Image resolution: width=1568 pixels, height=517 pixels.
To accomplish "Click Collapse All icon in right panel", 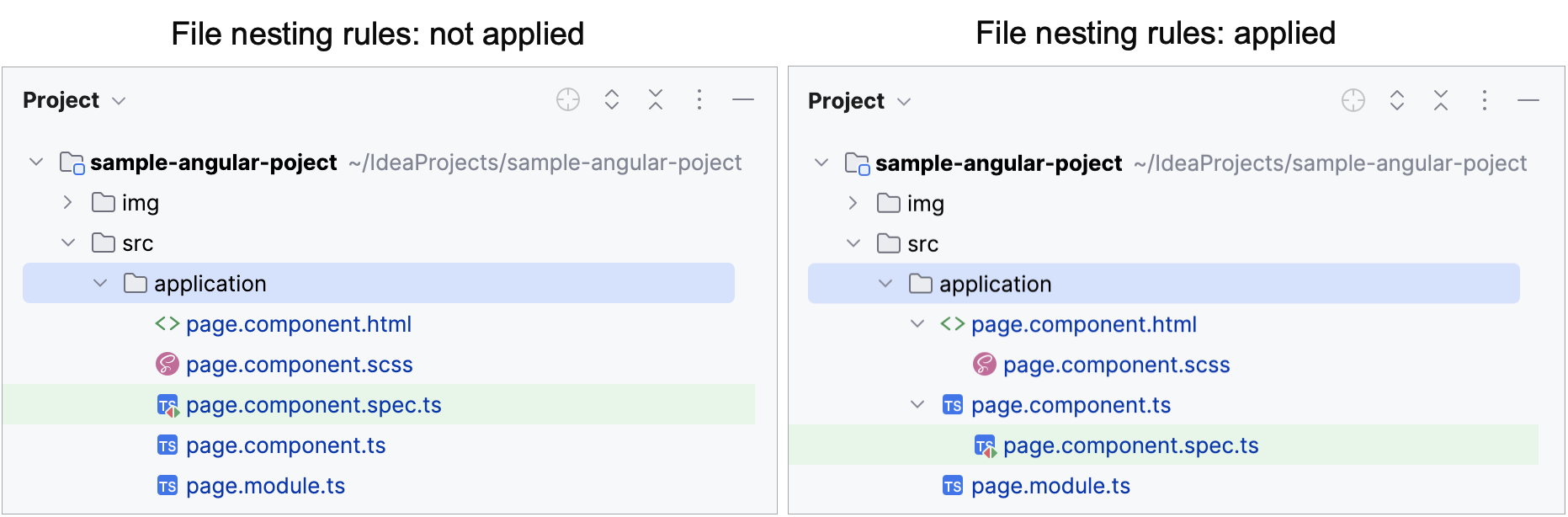I will coord(1441,101).
